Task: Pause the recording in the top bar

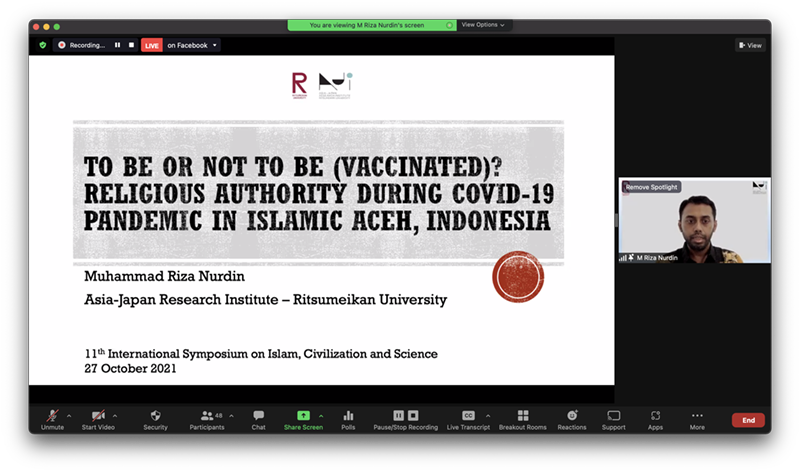Action: point(117,45)
